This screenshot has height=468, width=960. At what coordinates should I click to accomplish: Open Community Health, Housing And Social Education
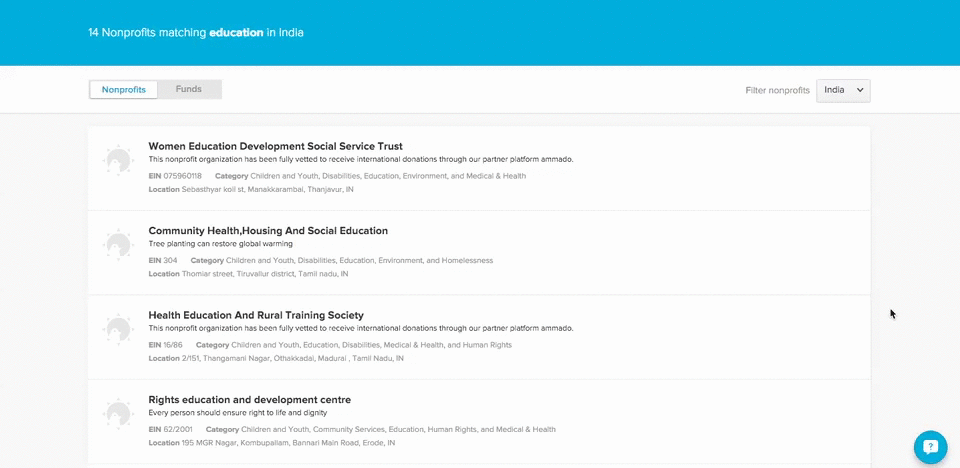[x=268, y=231]
